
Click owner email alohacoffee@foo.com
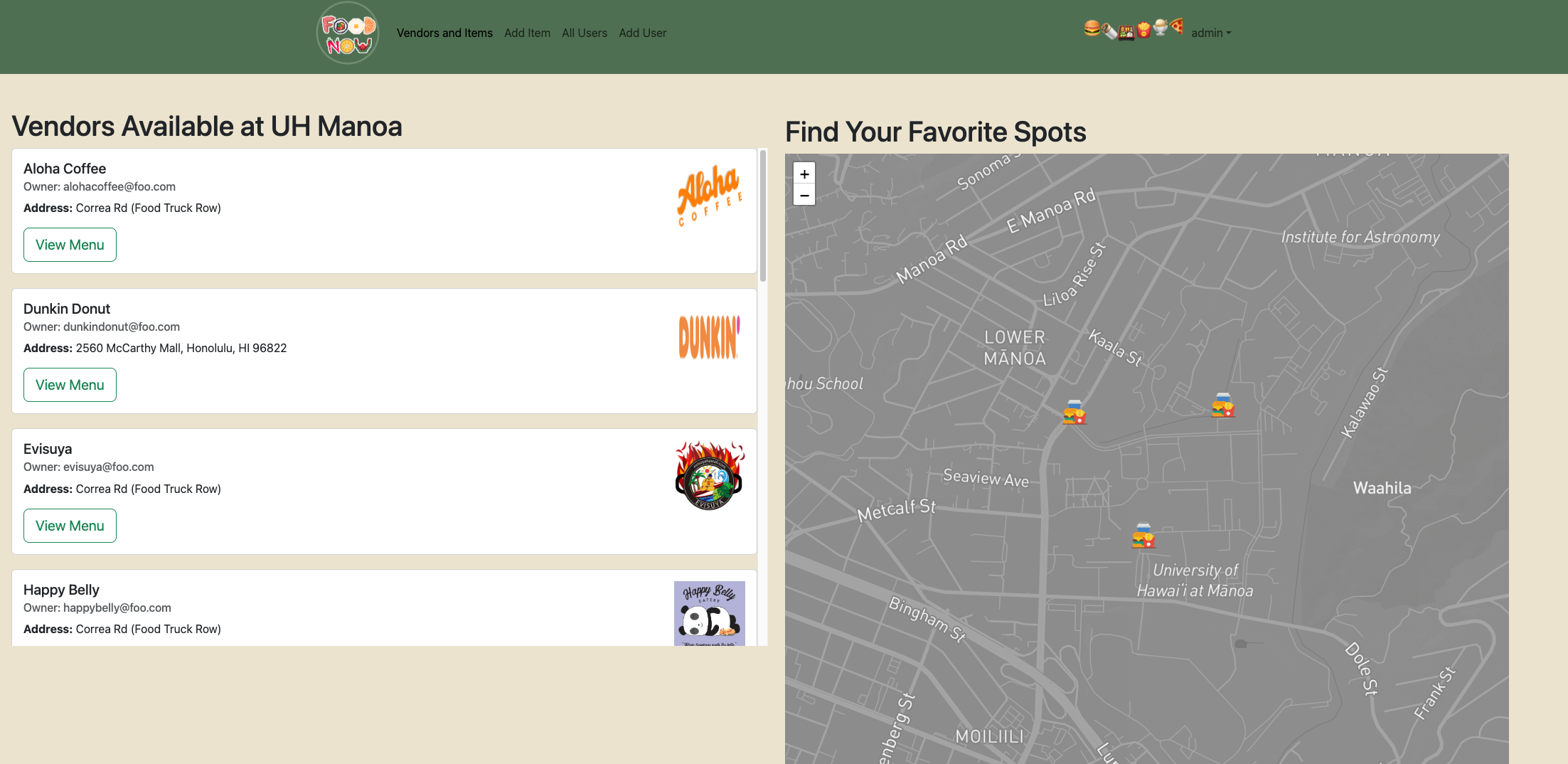tap(119, 186)
